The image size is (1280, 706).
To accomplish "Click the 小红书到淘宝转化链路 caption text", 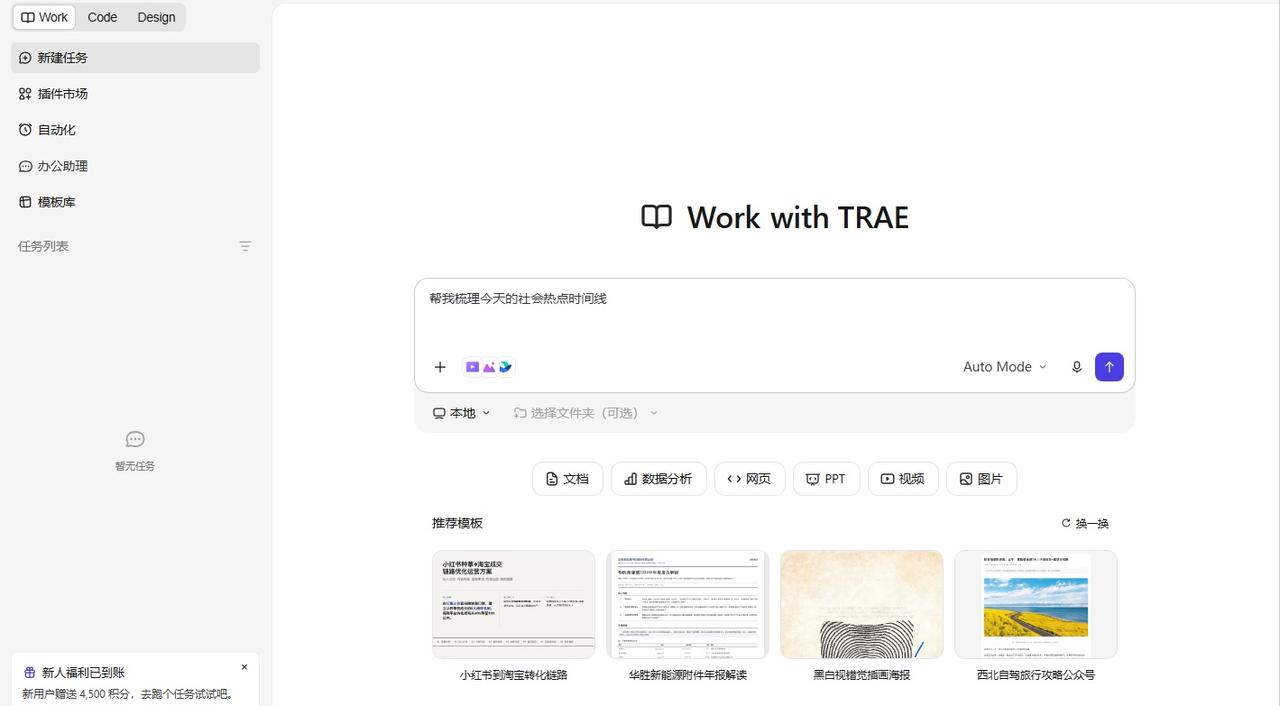I will [x=513, y=675].
